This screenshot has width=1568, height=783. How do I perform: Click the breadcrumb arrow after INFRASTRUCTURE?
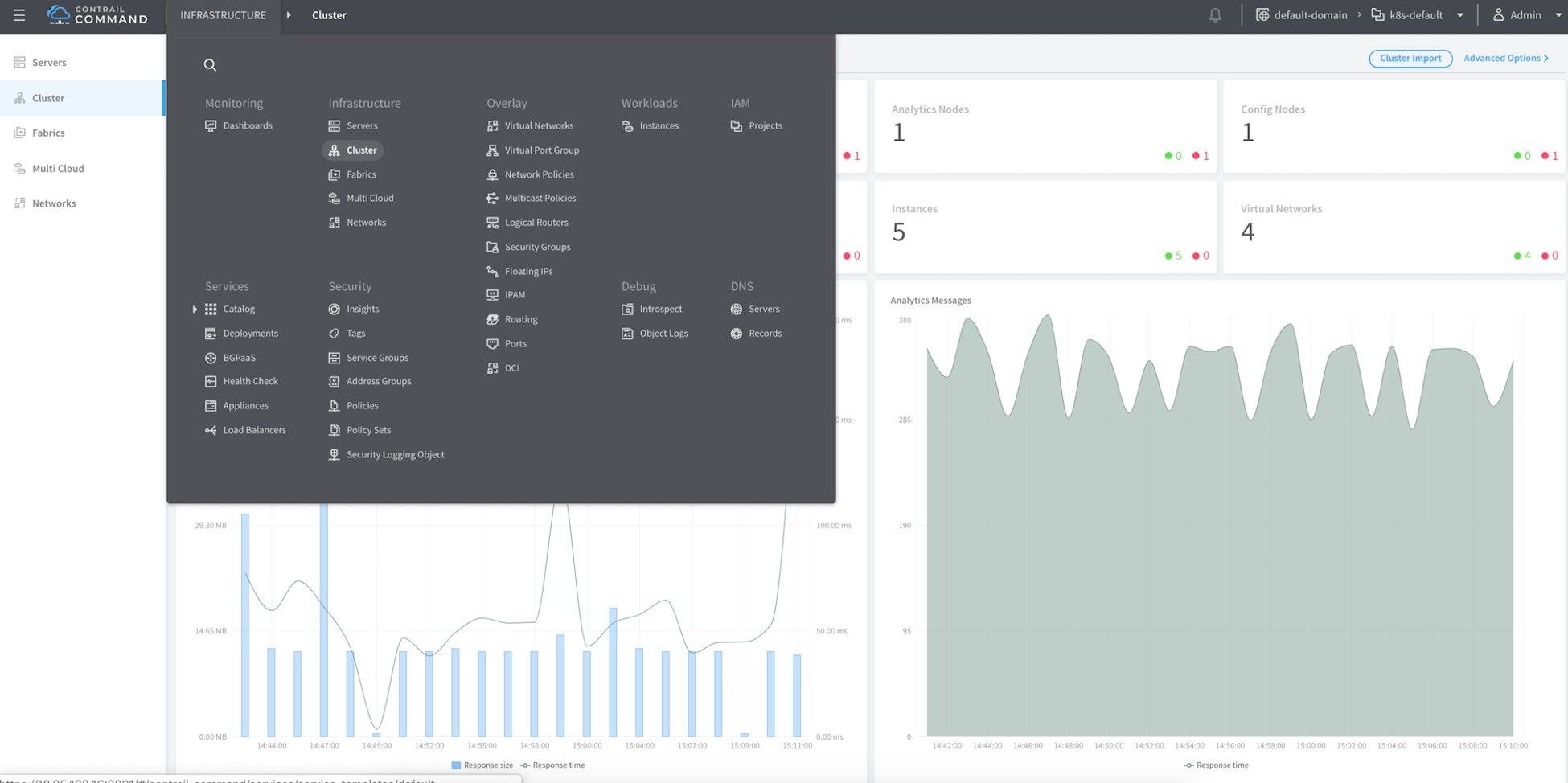pos(289,15)
